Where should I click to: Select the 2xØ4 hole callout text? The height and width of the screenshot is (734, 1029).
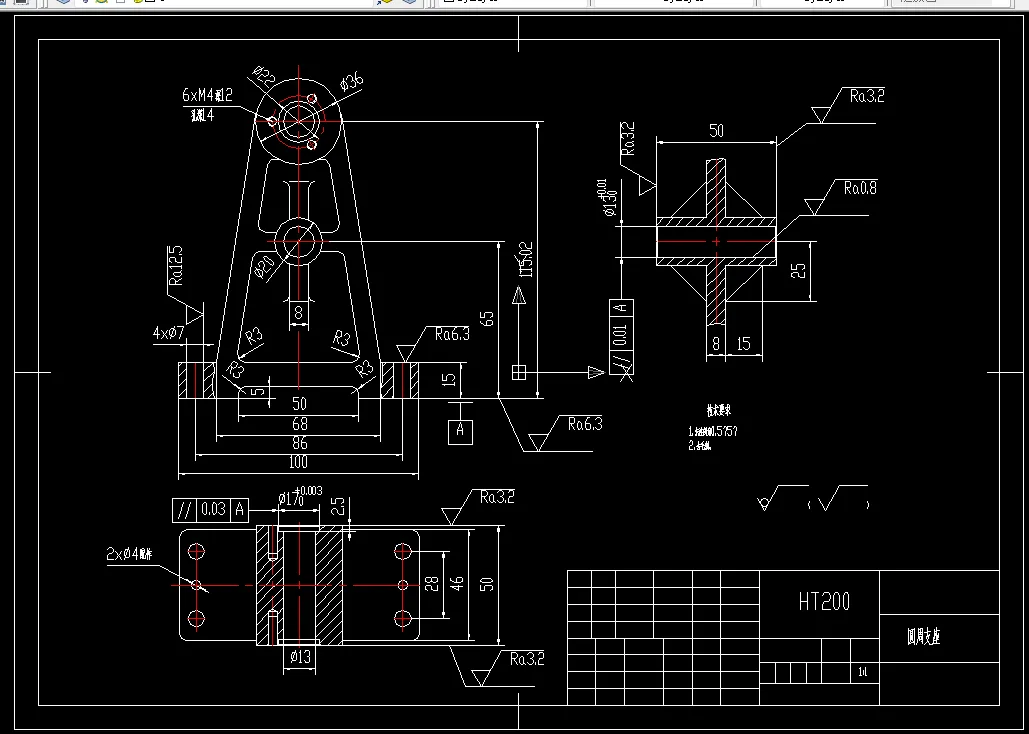point(129,554)
